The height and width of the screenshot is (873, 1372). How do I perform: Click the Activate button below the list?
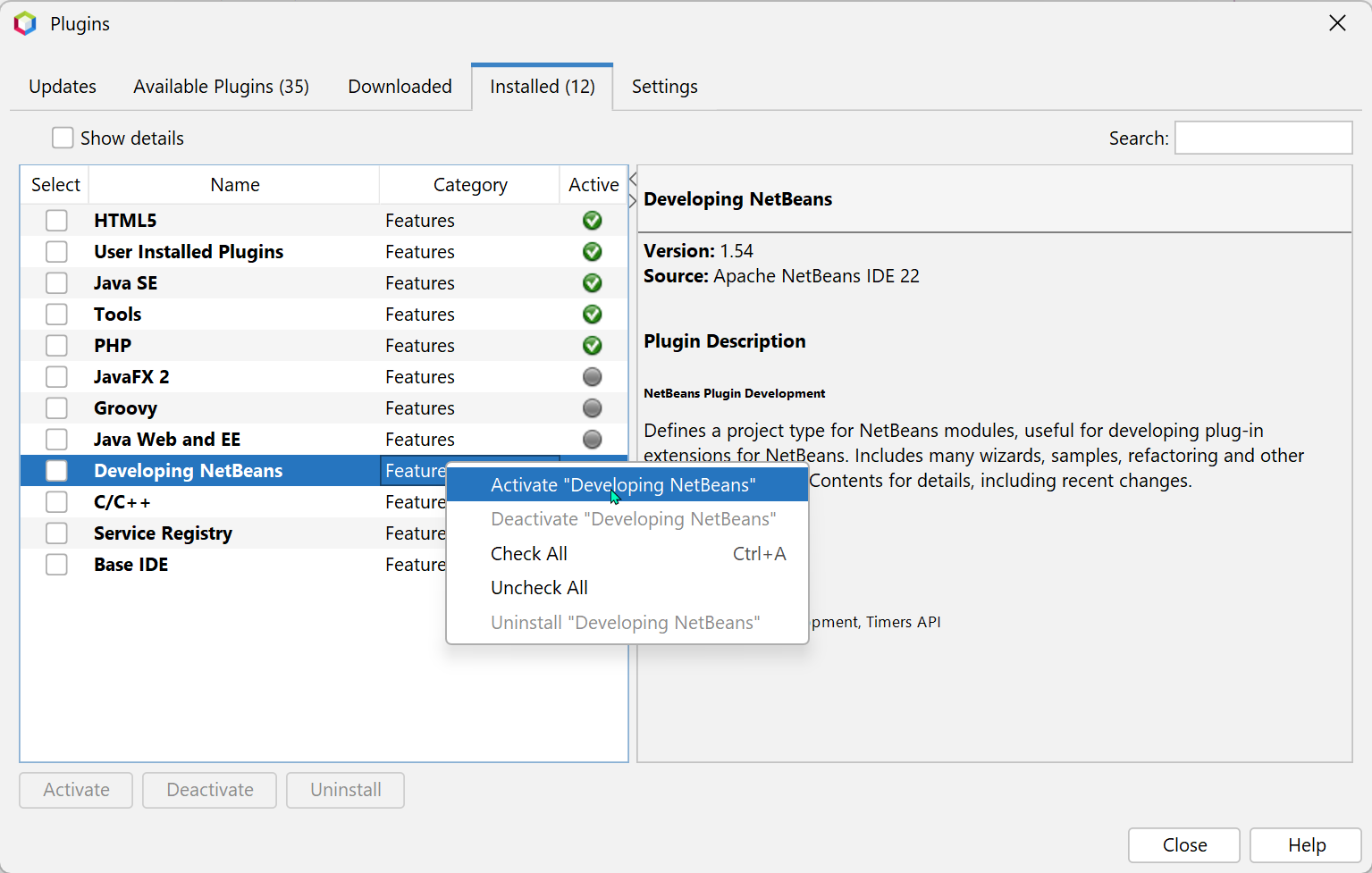[x=76, y=790]
